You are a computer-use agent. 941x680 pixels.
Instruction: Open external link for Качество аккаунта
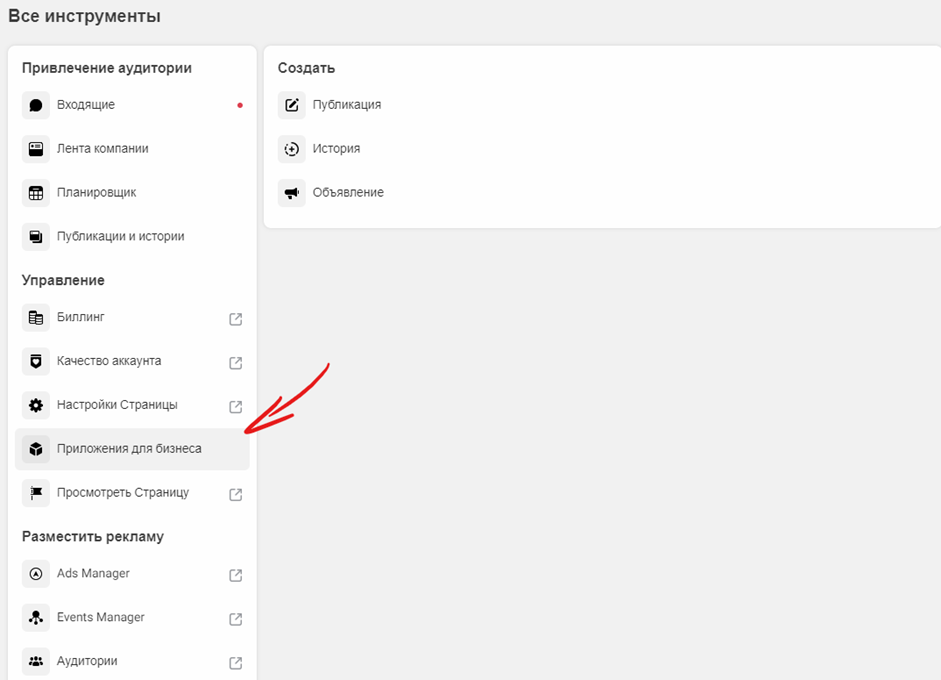236,363
